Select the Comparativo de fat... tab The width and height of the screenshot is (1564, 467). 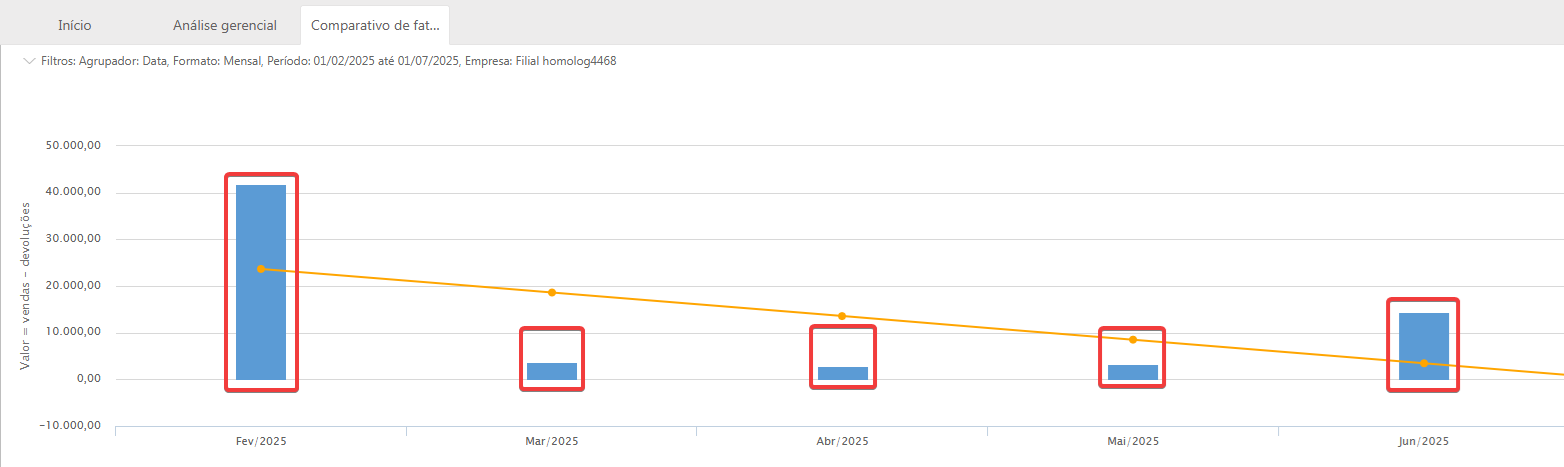[375, 25]
